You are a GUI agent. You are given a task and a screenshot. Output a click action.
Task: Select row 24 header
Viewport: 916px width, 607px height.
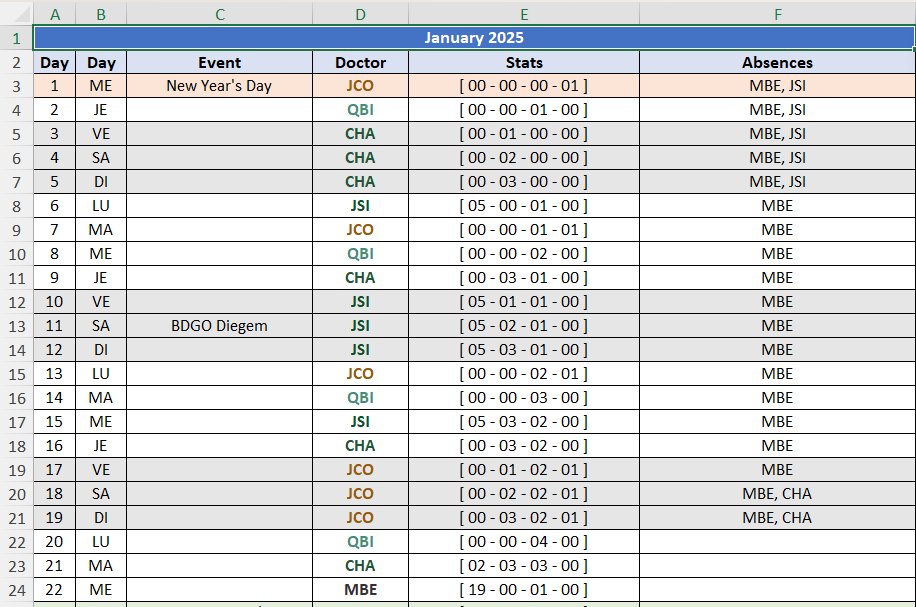click(16, 590)
